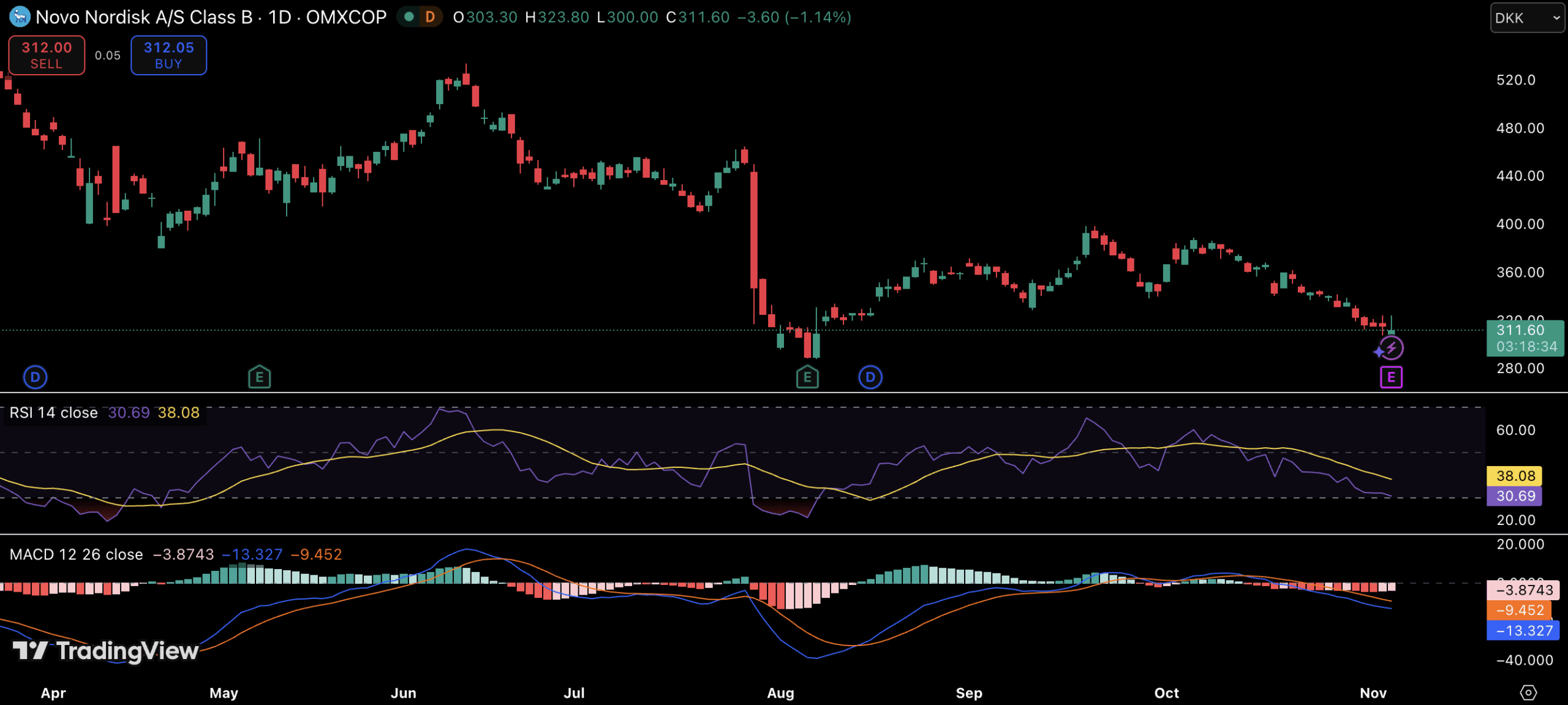This screenshot has height=705, width=1568.
Task: Toggle the green market status dot
Action: (x=409, y=17)
